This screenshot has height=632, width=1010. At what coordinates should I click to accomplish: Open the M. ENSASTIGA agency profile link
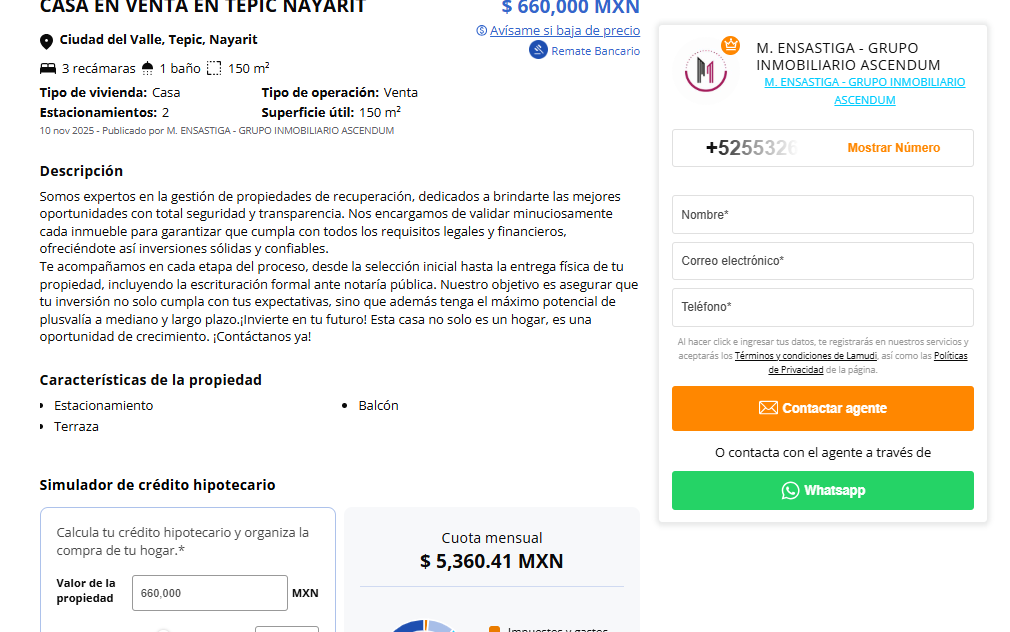(865, 91)
